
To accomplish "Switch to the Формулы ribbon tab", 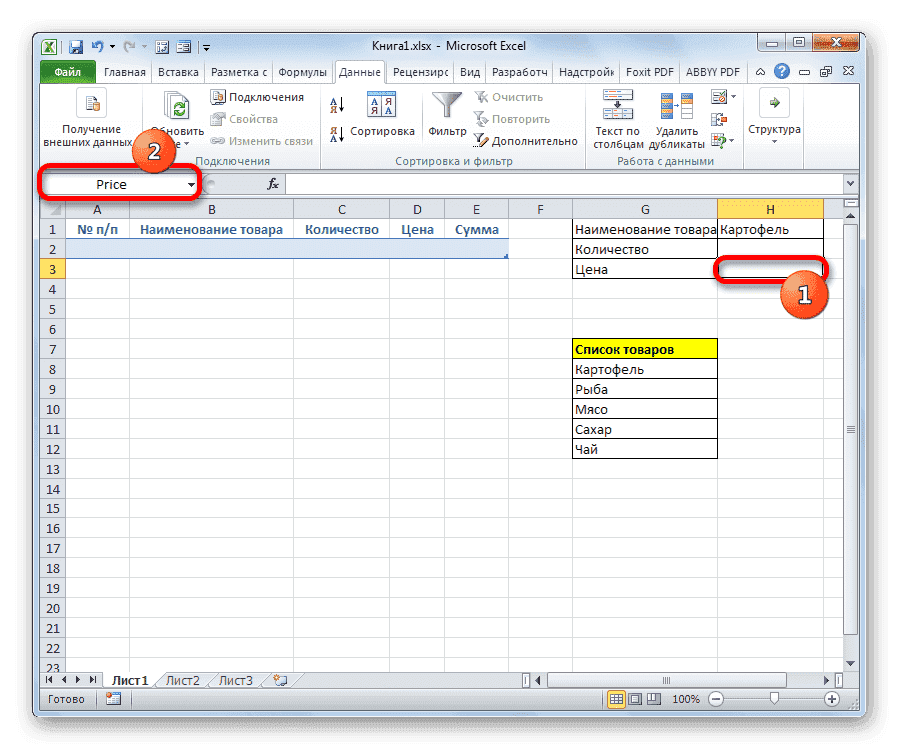I will tap(303, 72).
